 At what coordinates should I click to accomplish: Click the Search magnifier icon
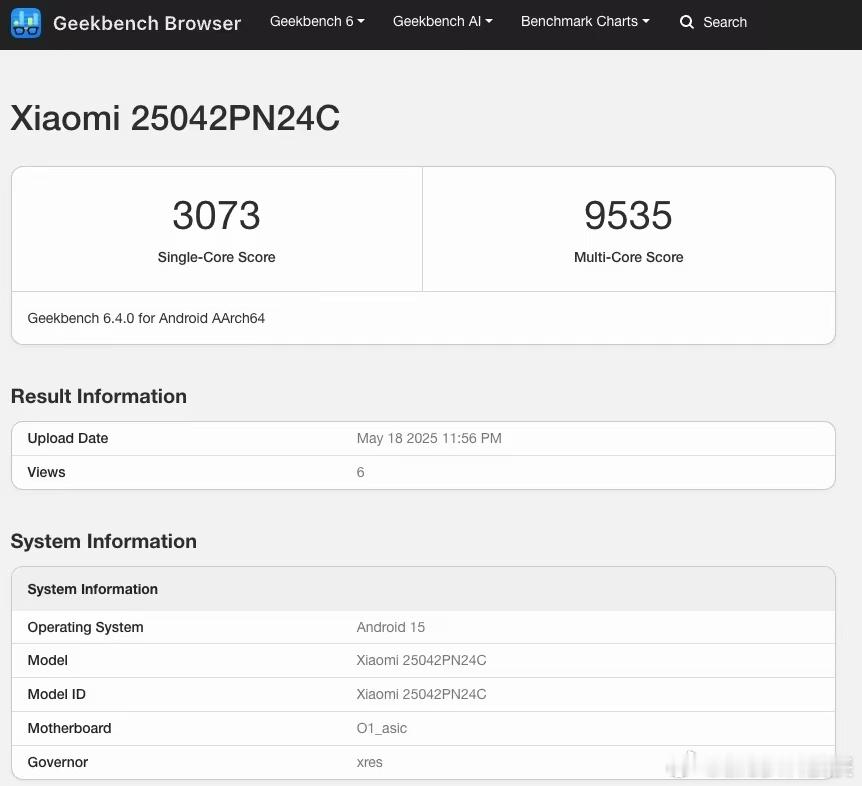click(687, 22)
